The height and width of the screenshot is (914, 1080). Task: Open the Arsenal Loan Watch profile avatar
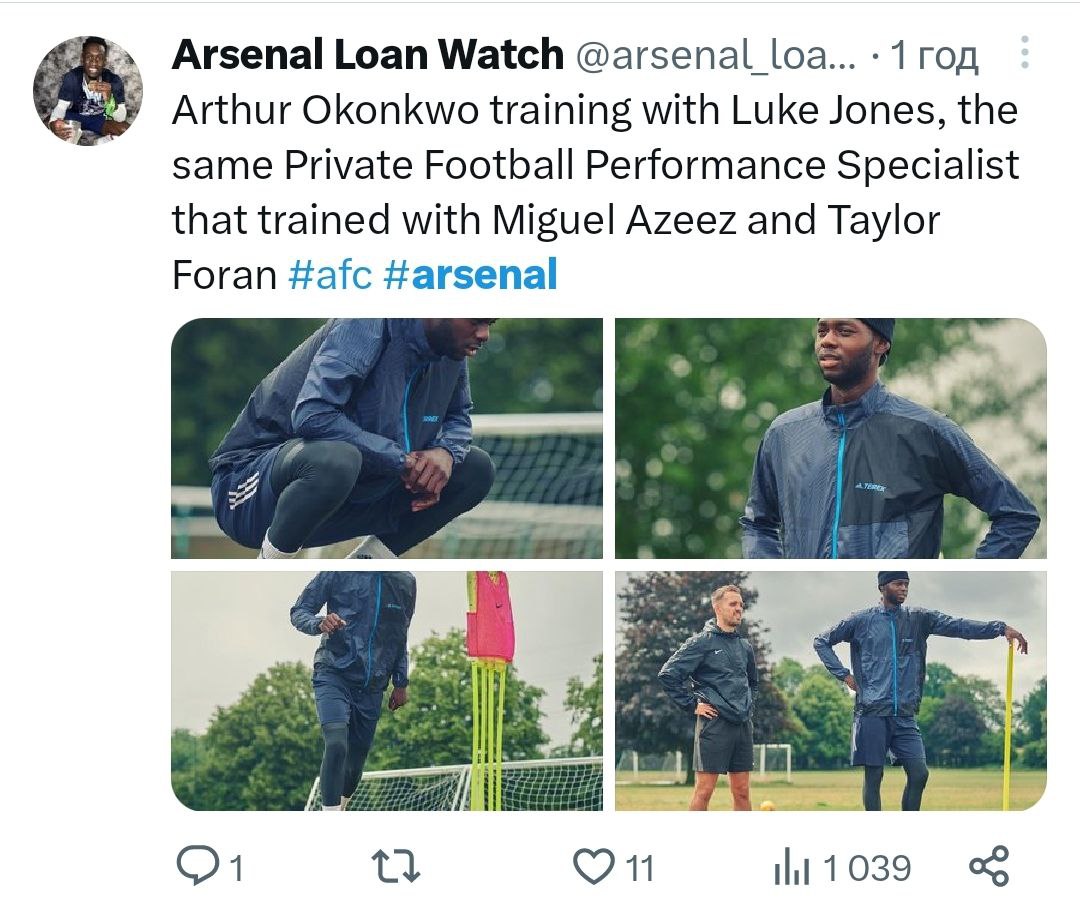(88, 91)
